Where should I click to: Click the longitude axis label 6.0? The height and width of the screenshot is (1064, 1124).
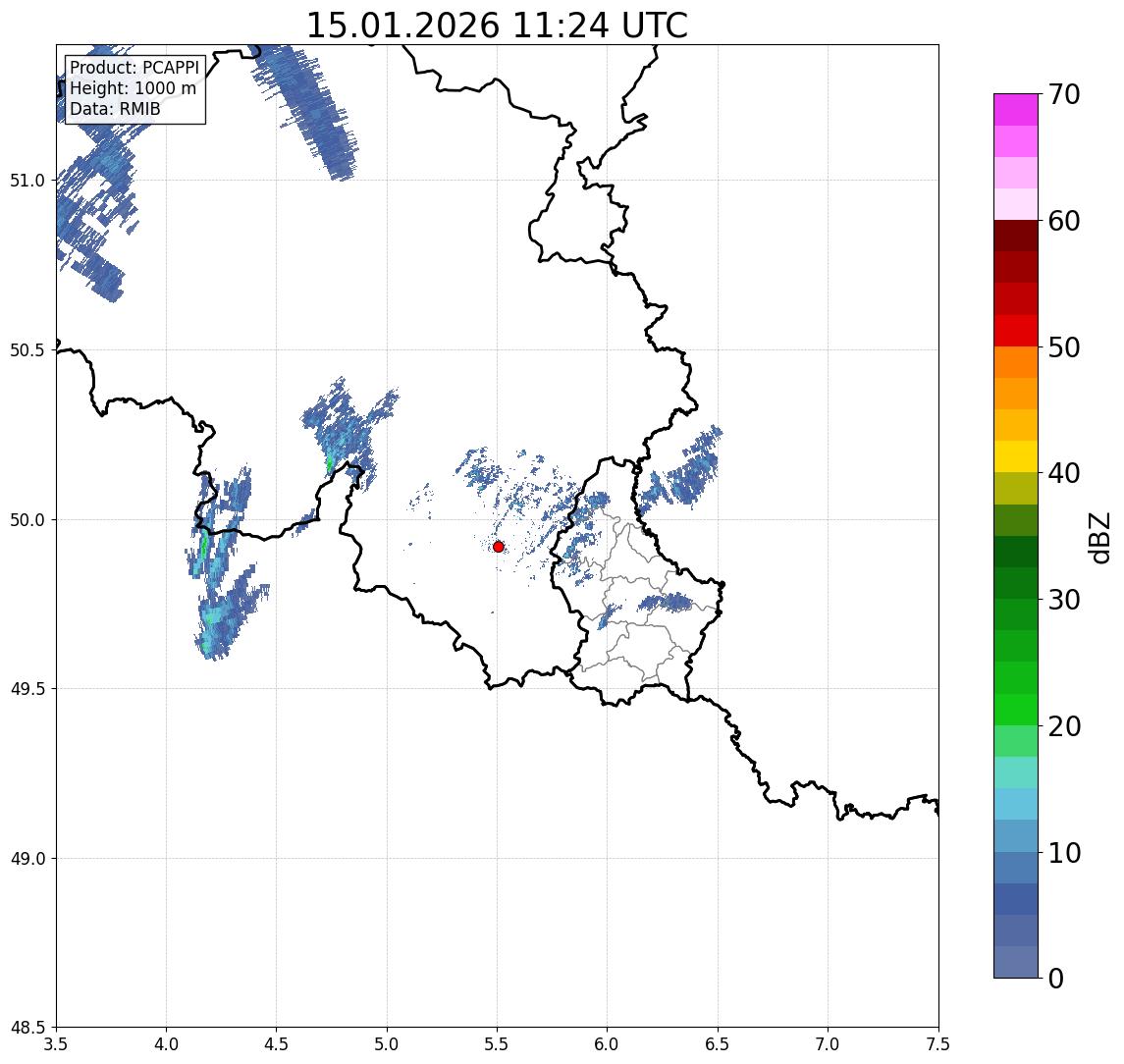coord(608,1044)
